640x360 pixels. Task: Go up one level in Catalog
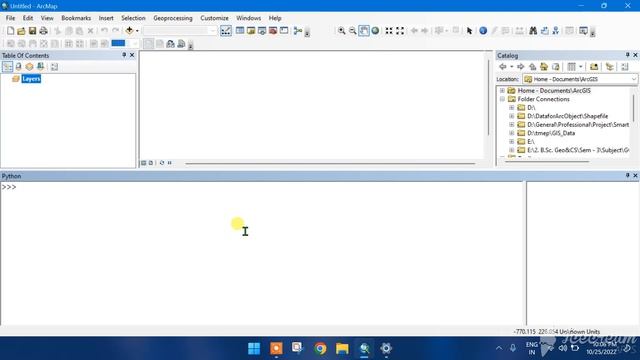click(533, 67)
